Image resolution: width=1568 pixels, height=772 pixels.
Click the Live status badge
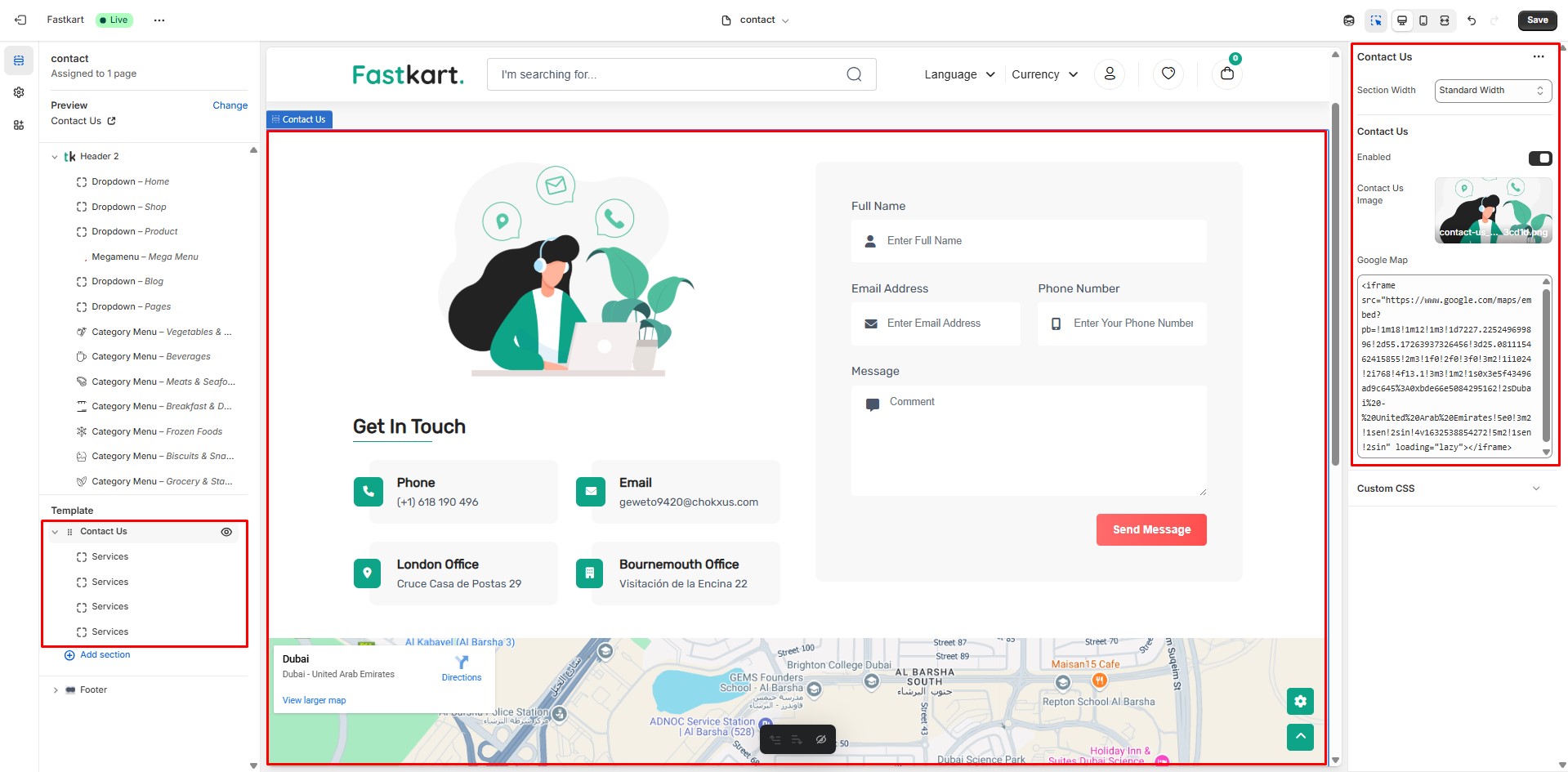(114, 20)
